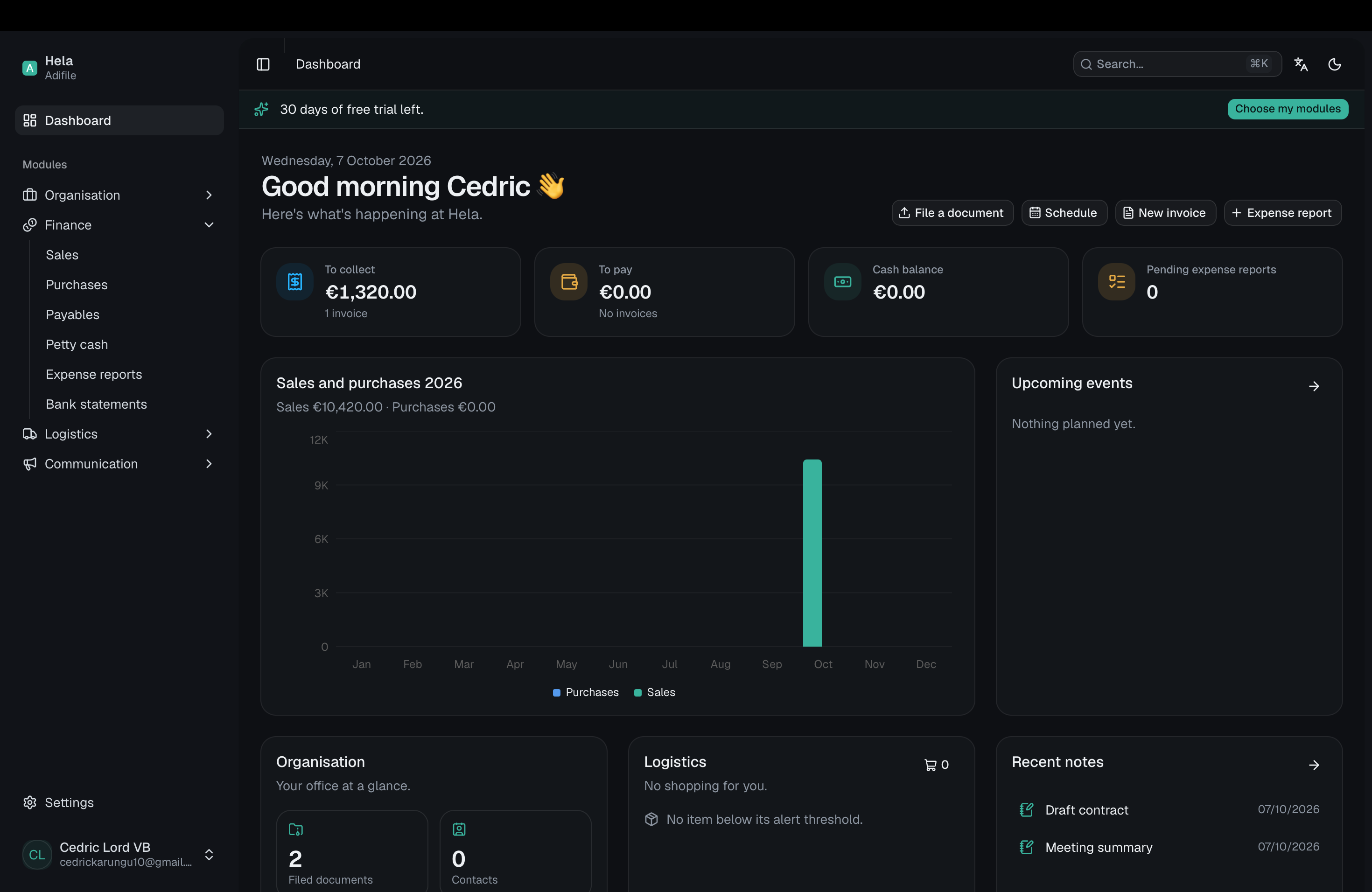Click the sparkle trial icon
The width and height of the screenshot is (1372, 892).
point(261,109)
